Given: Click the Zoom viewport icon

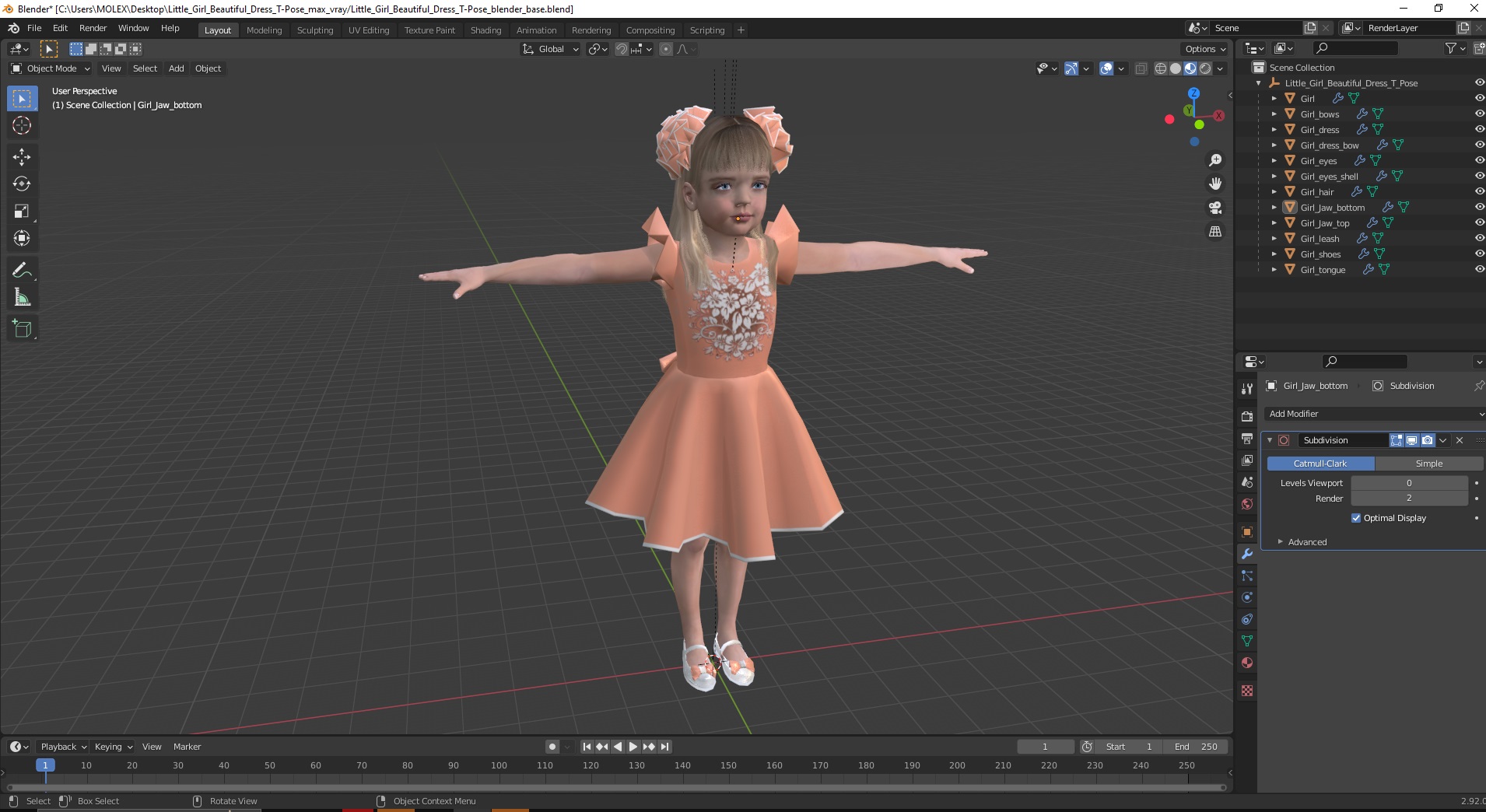Looking at the screenshot, I should pyautogui.click(x=1215, y=160).
